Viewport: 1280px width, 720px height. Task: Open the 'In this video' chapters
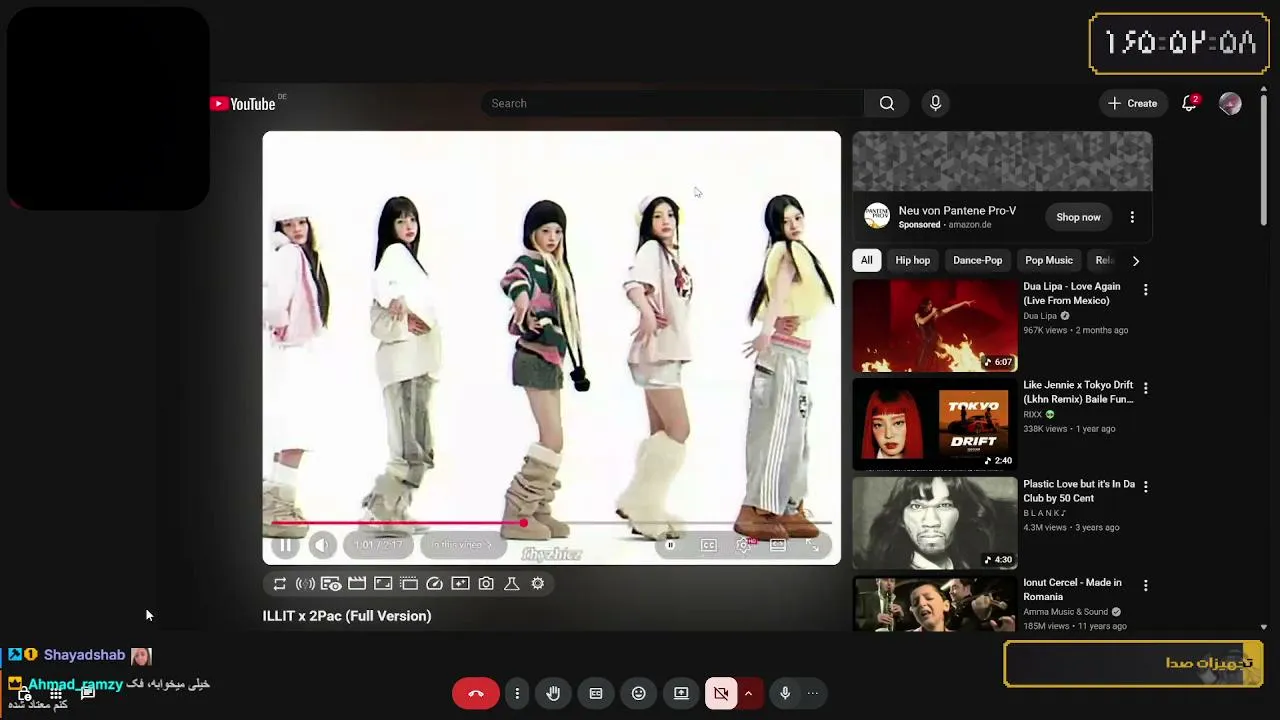[462, 545]
